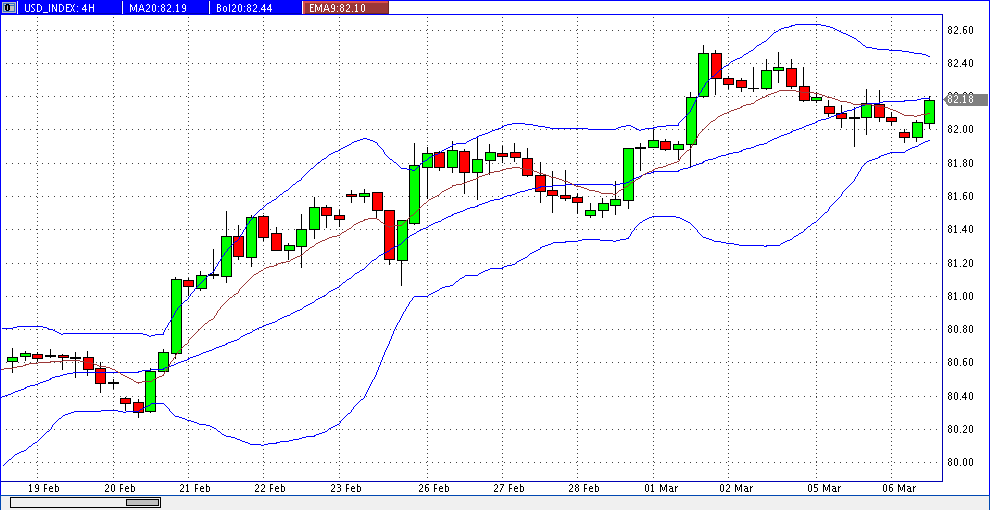990x510 pixels.
Task: Click the 80.60 price axis label
Action: (960, 362)
